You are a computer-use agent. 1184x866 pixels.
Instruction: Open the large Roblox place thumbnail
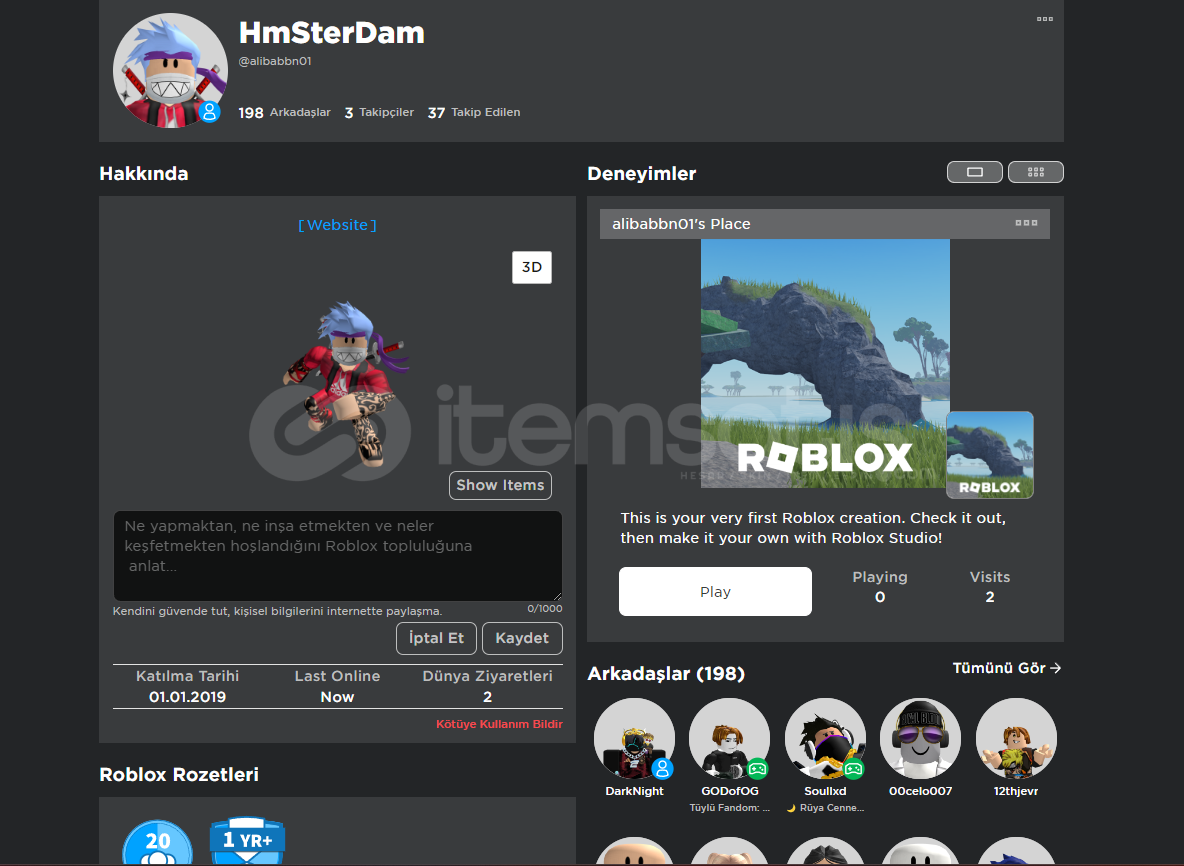(x=825, y=363)
